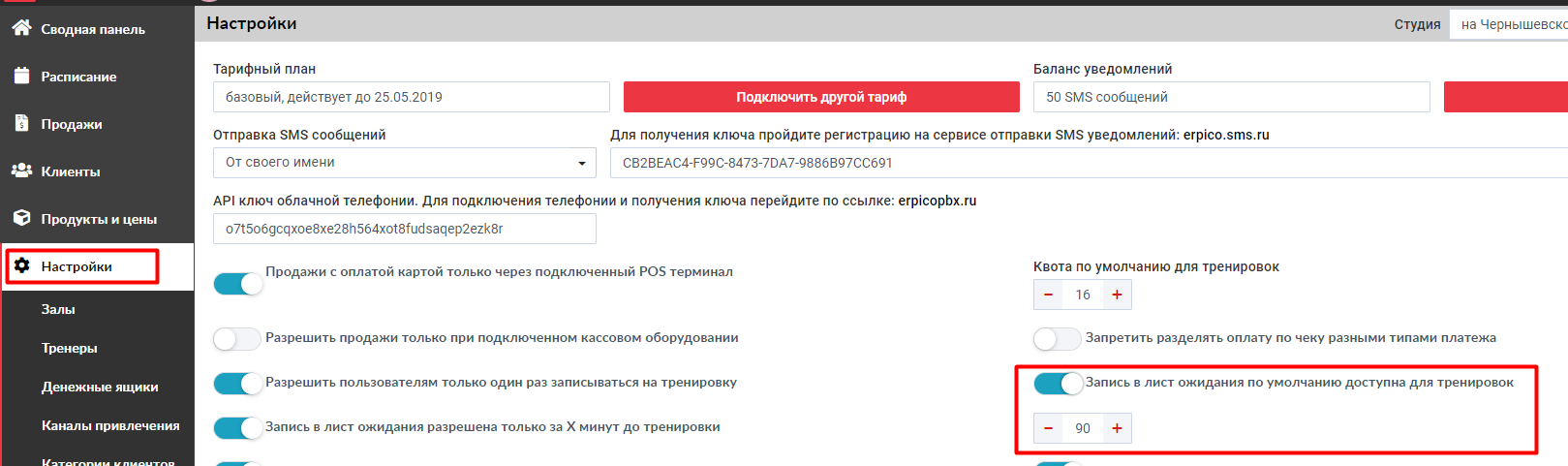Click the home icon for Сводная панель

(x=21, y=28)
